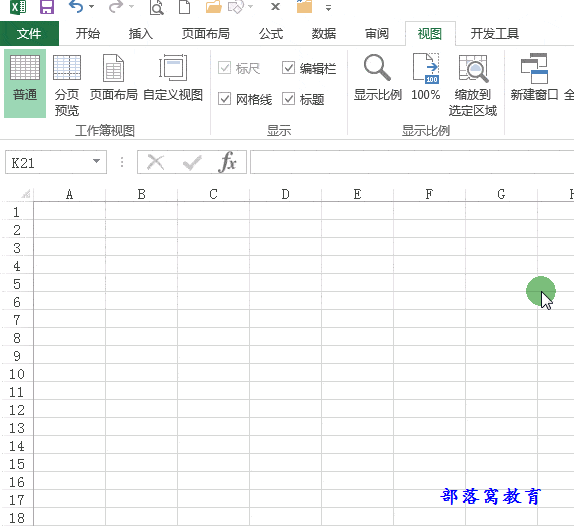This screenshot has width=574, height=526.
Task: Switch to the Formulas (公式) tab
Action: click(271, 34)
